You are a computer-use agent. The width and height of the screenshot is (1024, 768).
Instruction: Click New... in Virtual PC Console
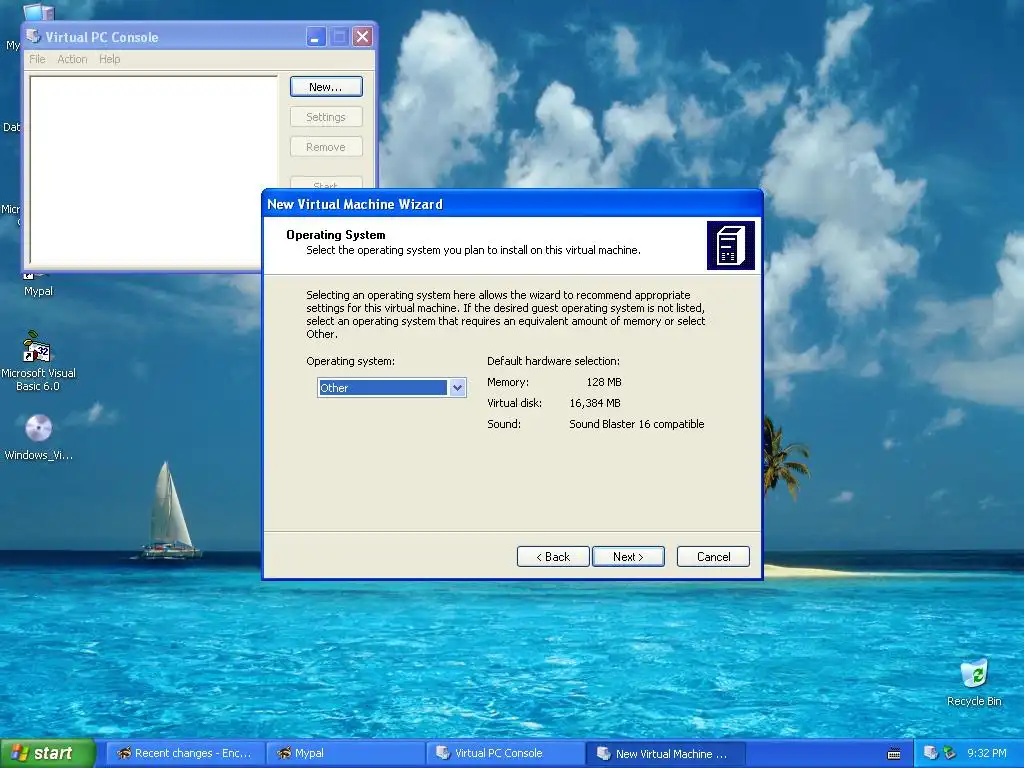coord(326,87)
